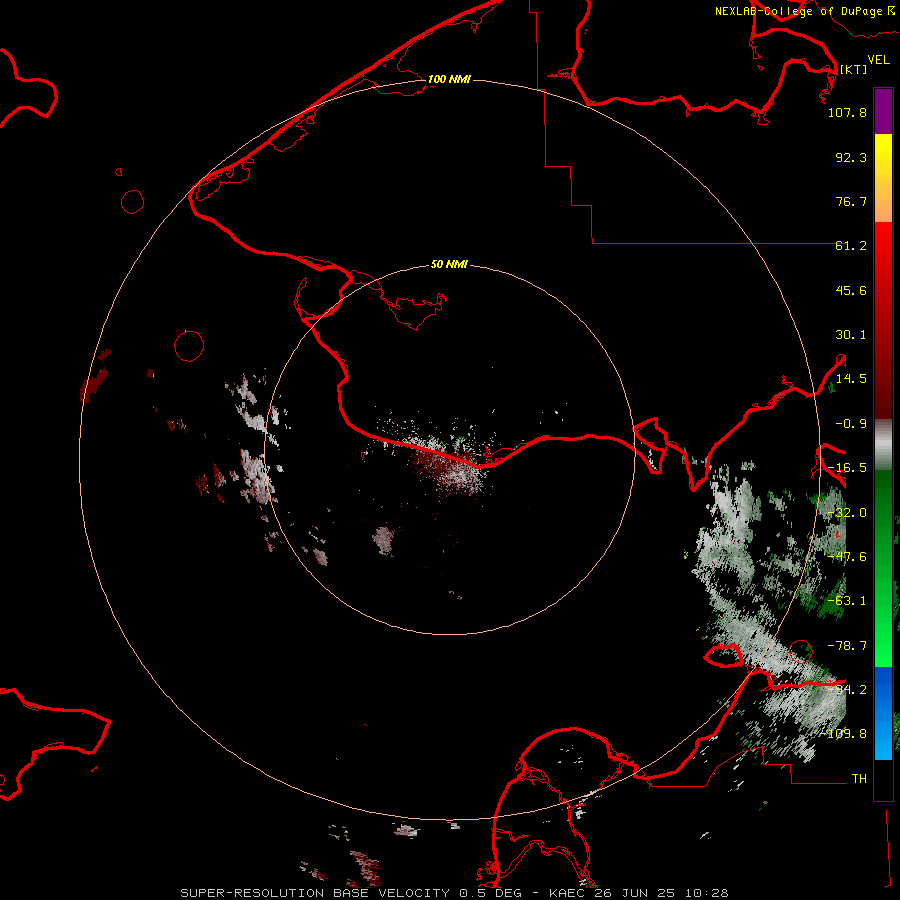900x900 pixels.
Task: Click the purple segment of the color bar
Action: coord(883,111)
